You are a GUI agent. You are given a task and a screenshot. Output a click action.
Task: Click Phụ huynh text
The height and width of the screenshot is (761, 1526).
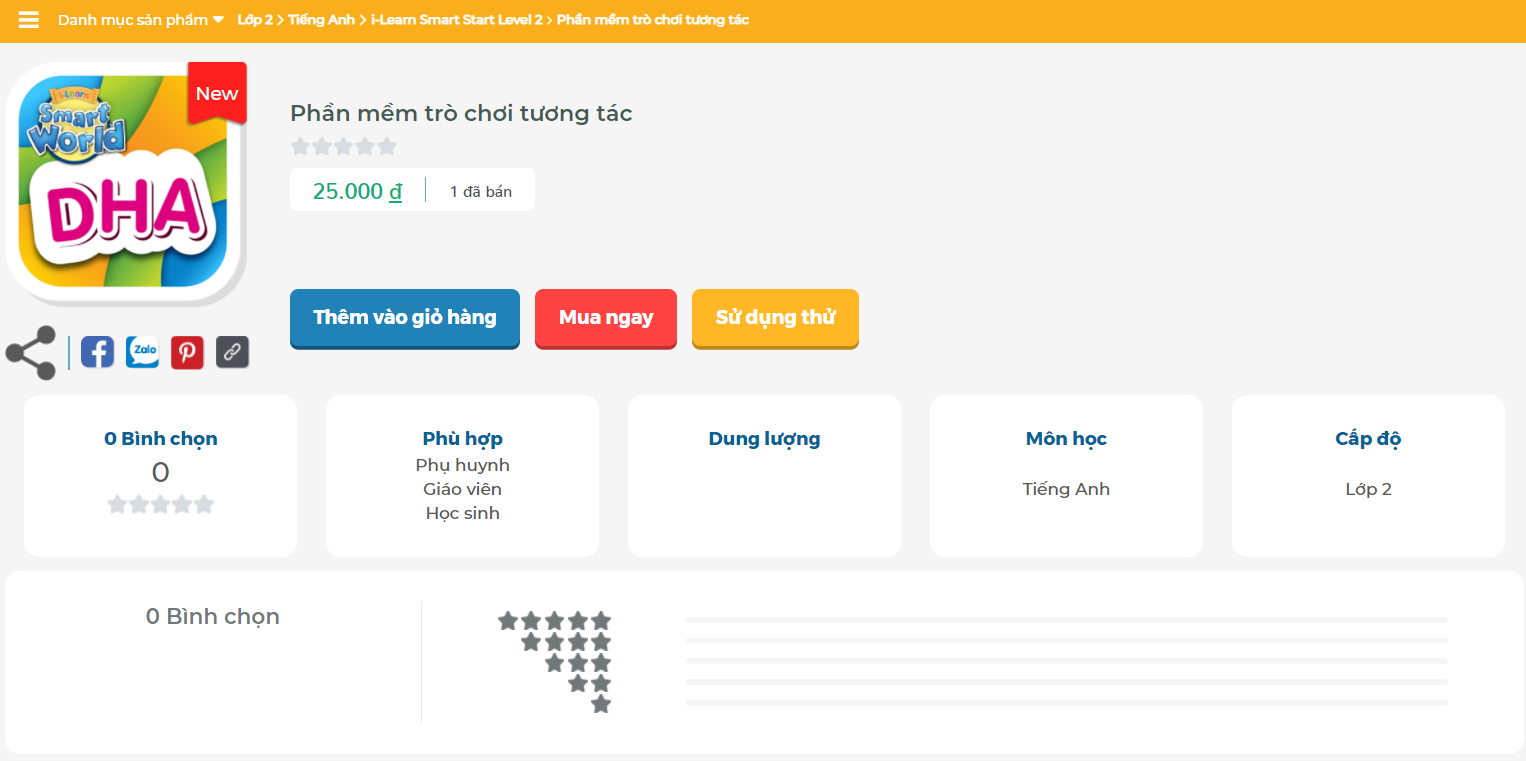click(463, 465)
